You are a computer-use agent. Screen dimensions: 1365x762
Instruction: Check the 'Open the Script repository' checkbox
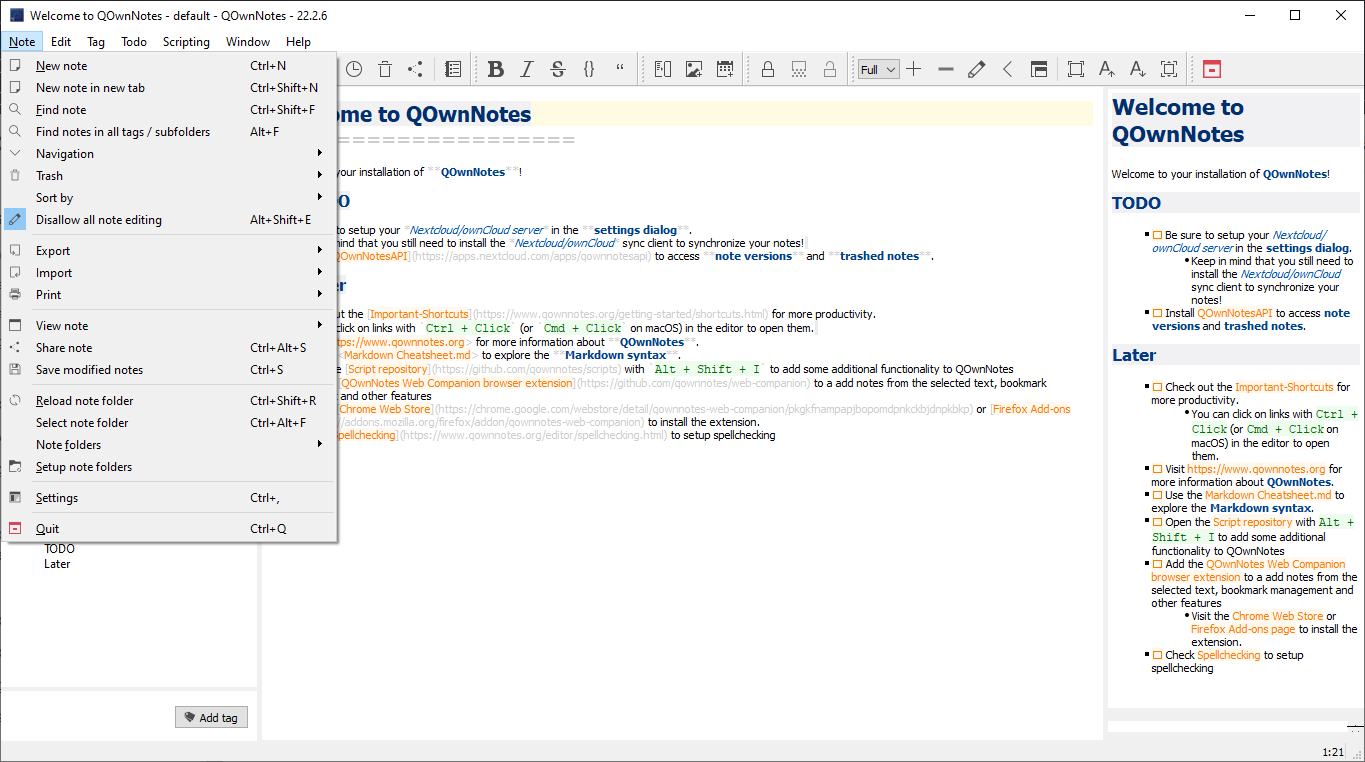1158,522
